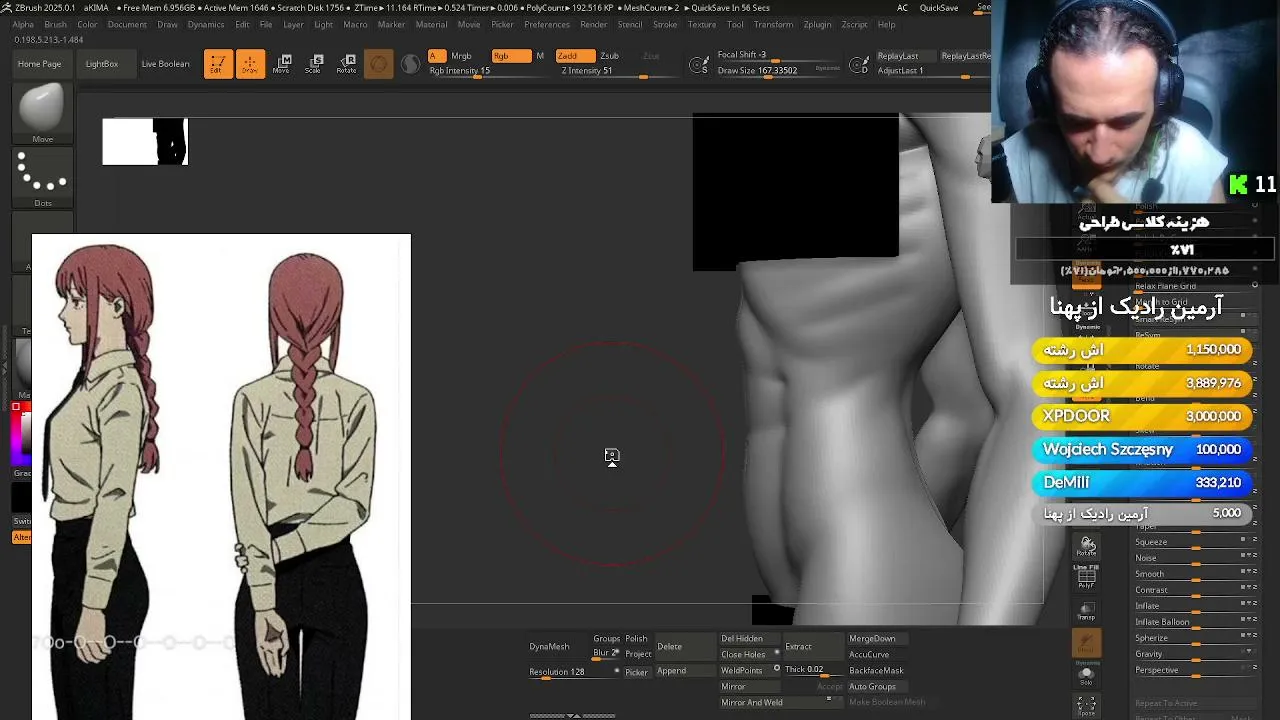Click the orange Ghost icon on right shelf
The image size is (1280, 720).
[x=1087, y=643]
